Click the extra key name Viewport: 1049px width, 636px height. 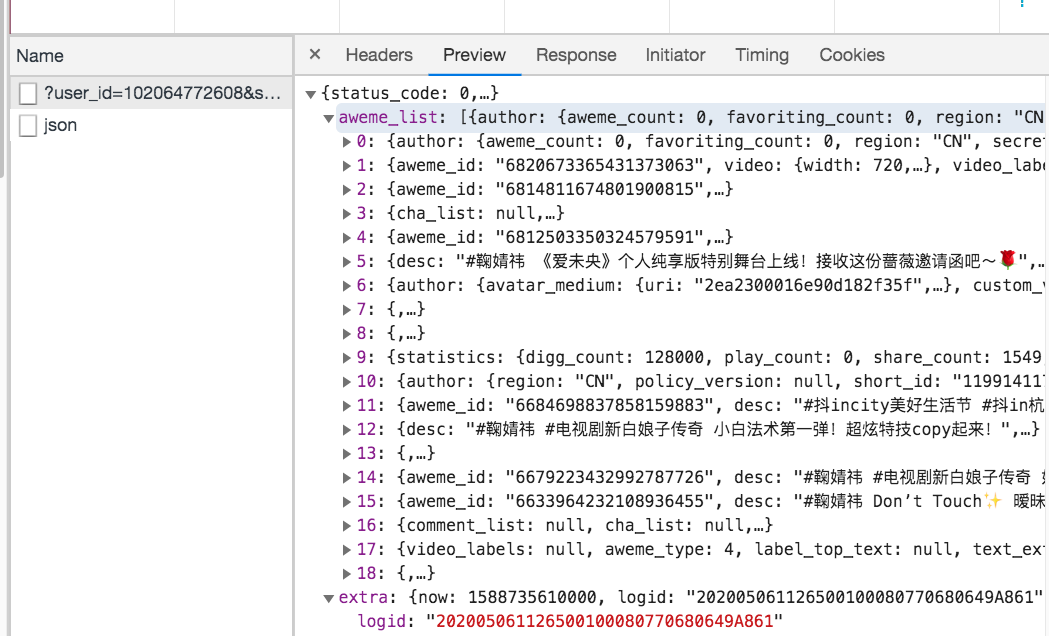click(x=363, y=597)
